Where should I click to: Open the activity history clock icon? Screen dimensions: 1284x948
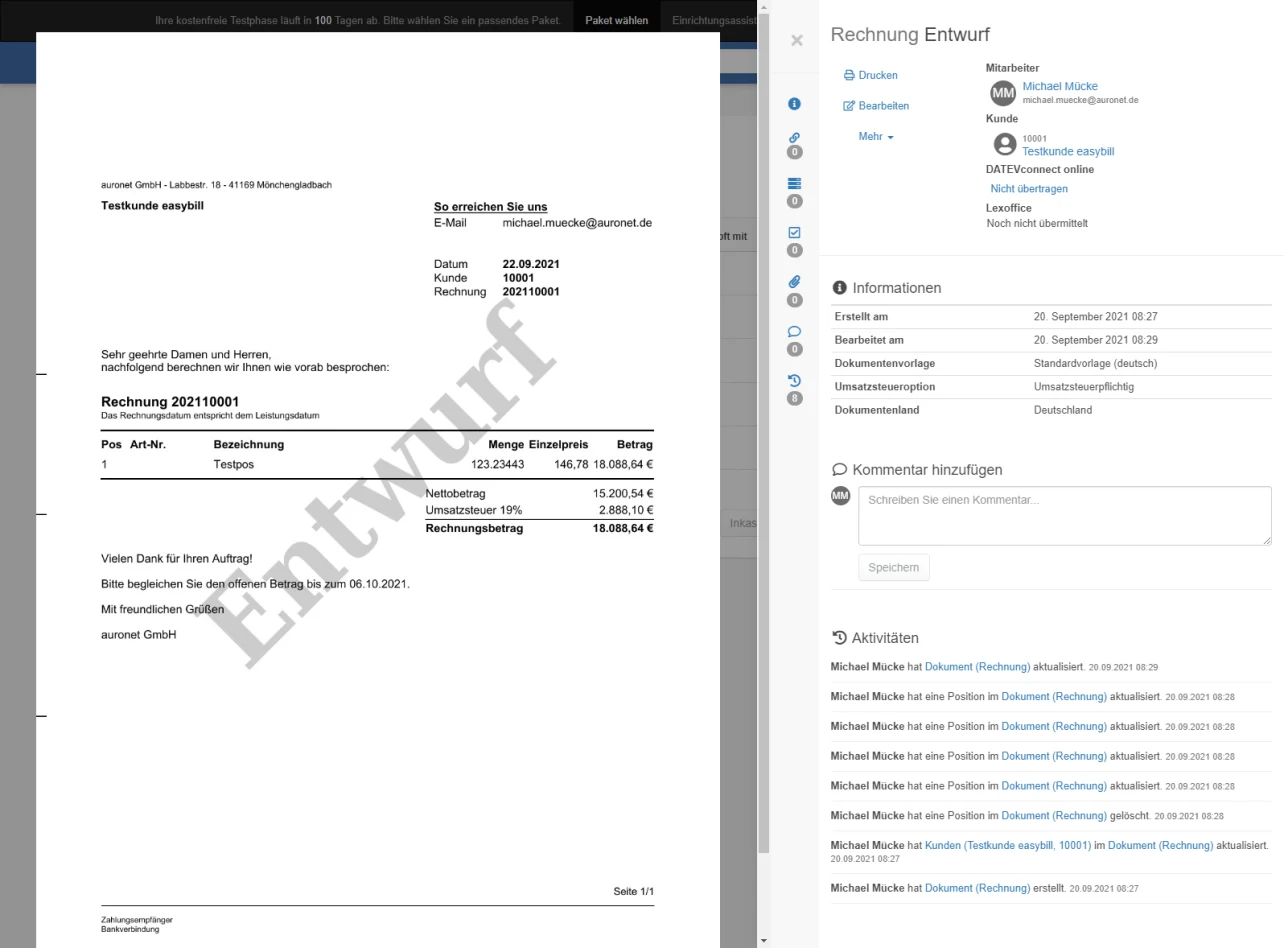pyautogui.click(x=795, y=380)
